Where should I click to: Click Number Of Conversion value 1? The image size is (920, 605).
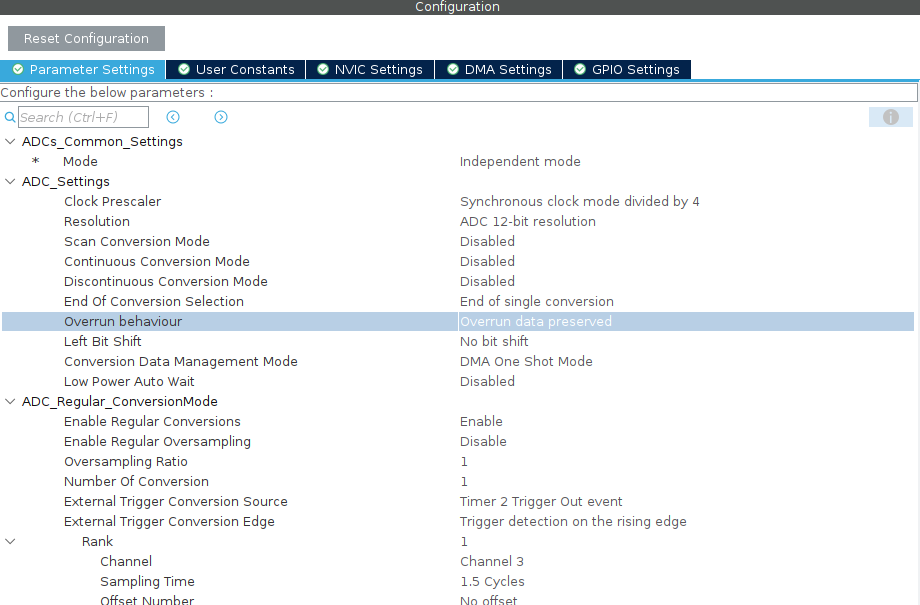(464, 482)
